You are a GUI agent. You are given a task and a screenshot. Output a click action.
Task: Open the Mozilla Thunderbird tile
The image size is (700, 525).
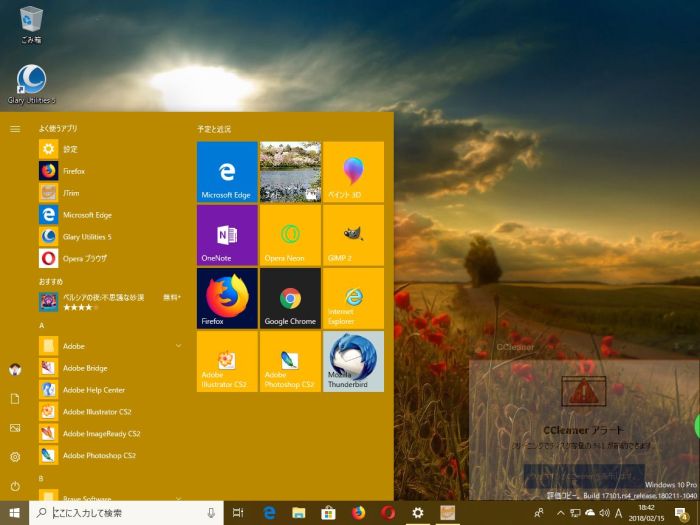[x=353, y=361]
